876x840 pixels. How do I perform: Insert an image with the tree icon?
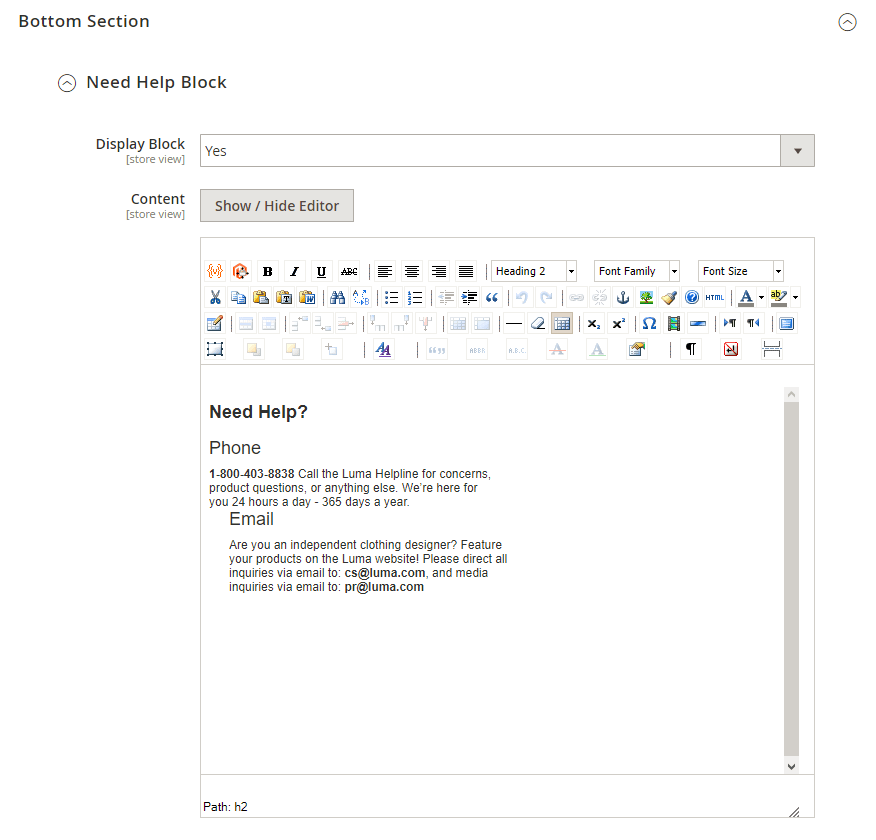point(646,297)
